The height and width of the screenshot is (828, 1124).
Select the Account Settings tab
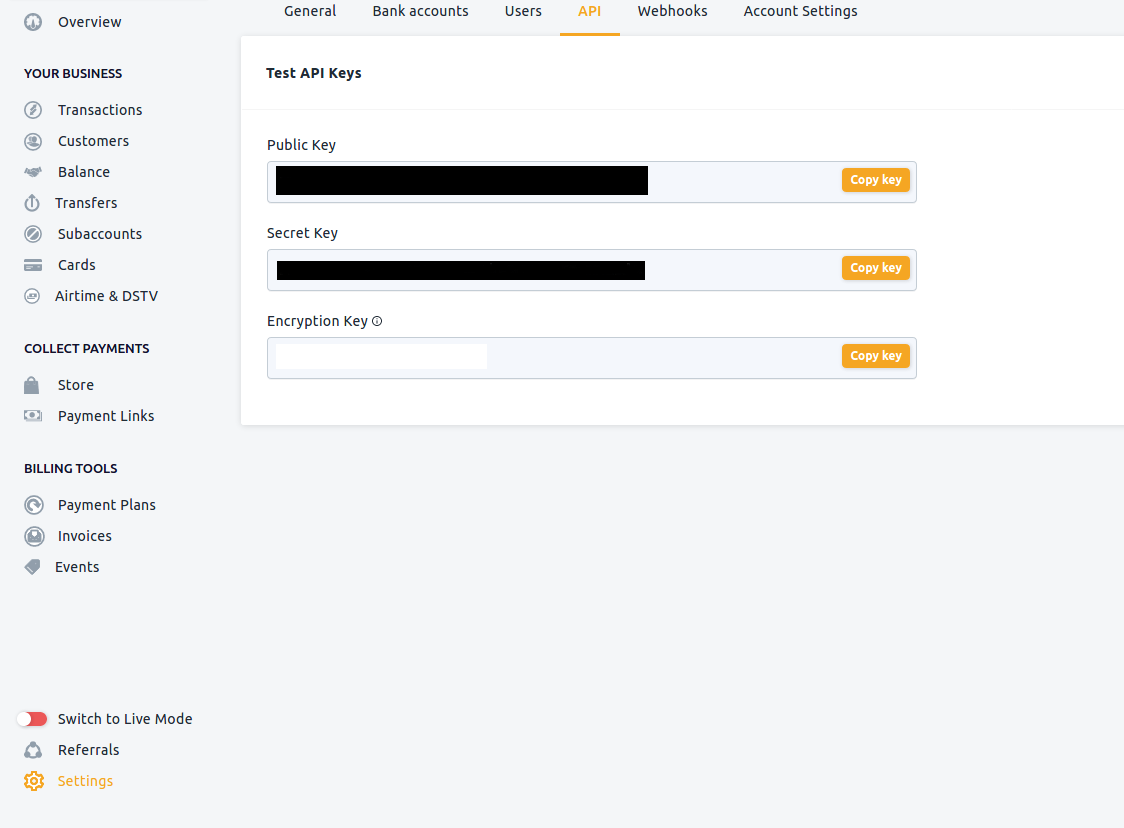pos(800,11)
